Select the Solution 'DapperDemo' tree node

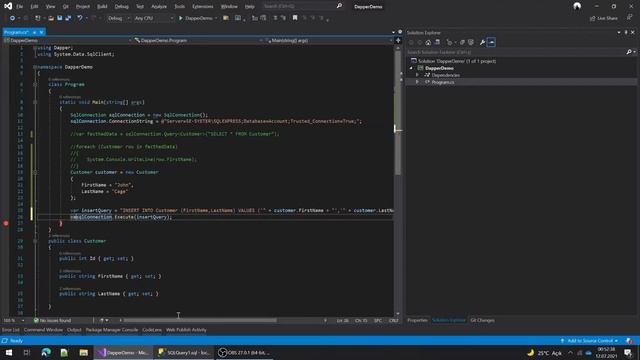click(x=453, y=61)
